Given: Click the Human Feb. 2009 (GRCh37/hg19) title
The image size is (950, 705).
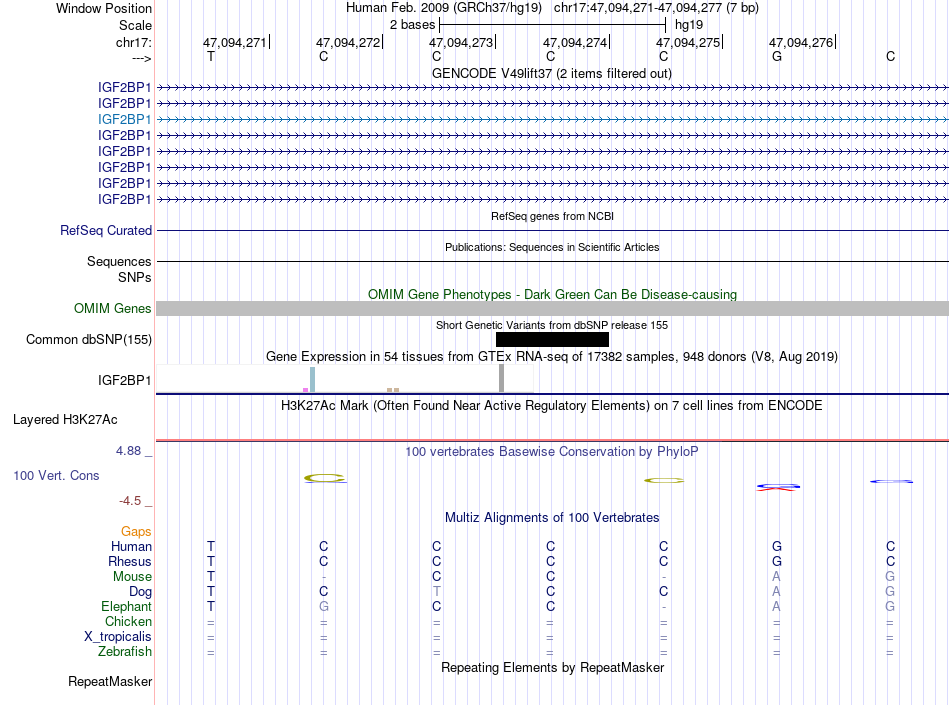Looking at the screenshot, I should click(443, 8).
